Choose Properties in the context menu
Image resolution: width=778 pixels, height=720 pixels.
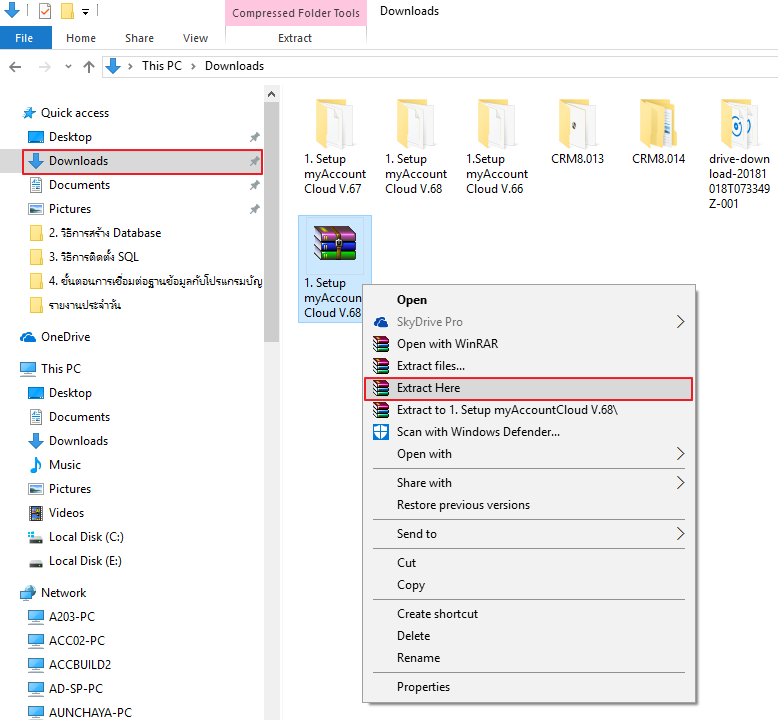529,687
